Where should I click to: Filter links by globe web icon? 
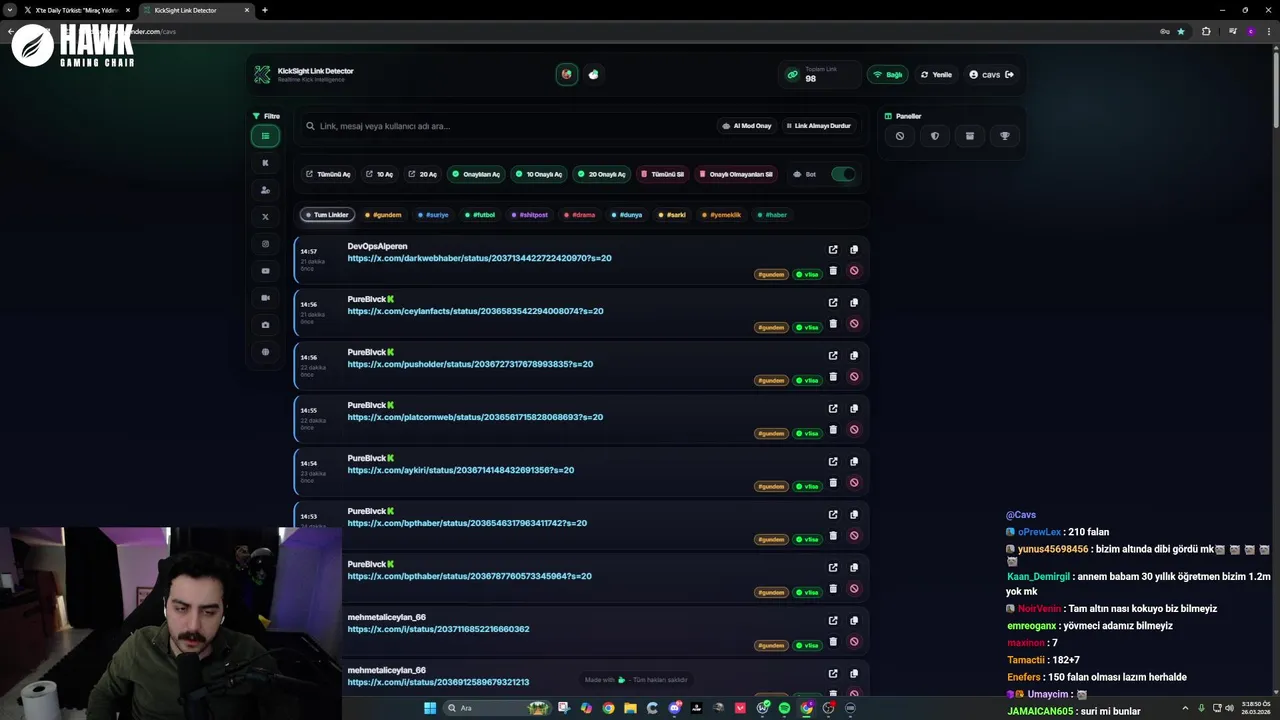pyautogui.click(x=265, y=352)
